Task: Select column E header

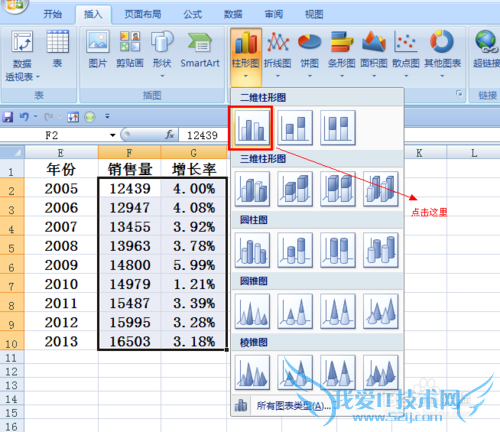Action: 61,153
